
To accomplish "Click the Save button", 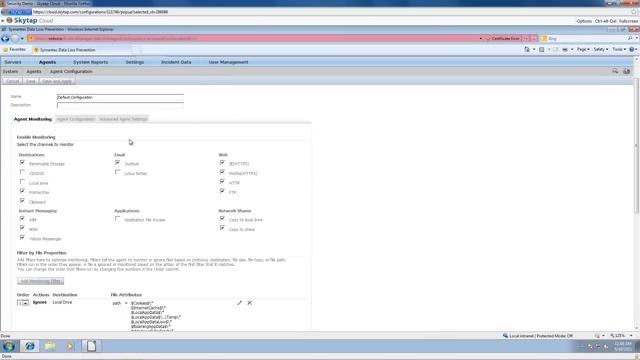I will [x=31, y=81].
